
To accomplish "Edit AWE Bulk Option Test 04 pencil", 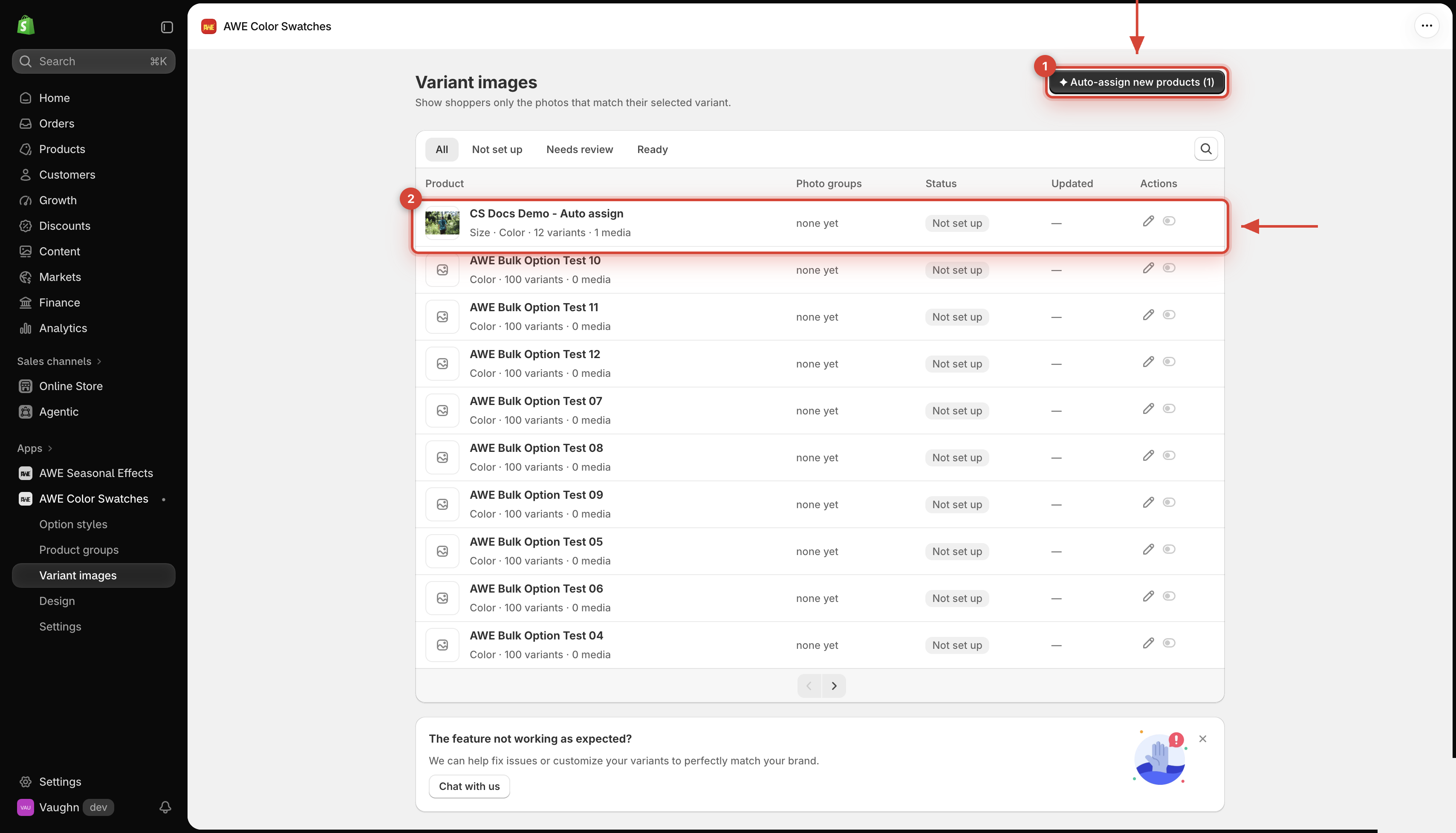I will click(1148, 643).
